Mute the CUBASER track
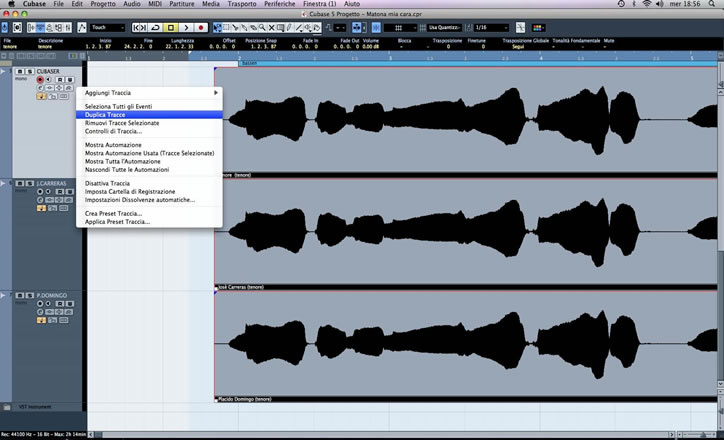 click(x=20, y=72)
